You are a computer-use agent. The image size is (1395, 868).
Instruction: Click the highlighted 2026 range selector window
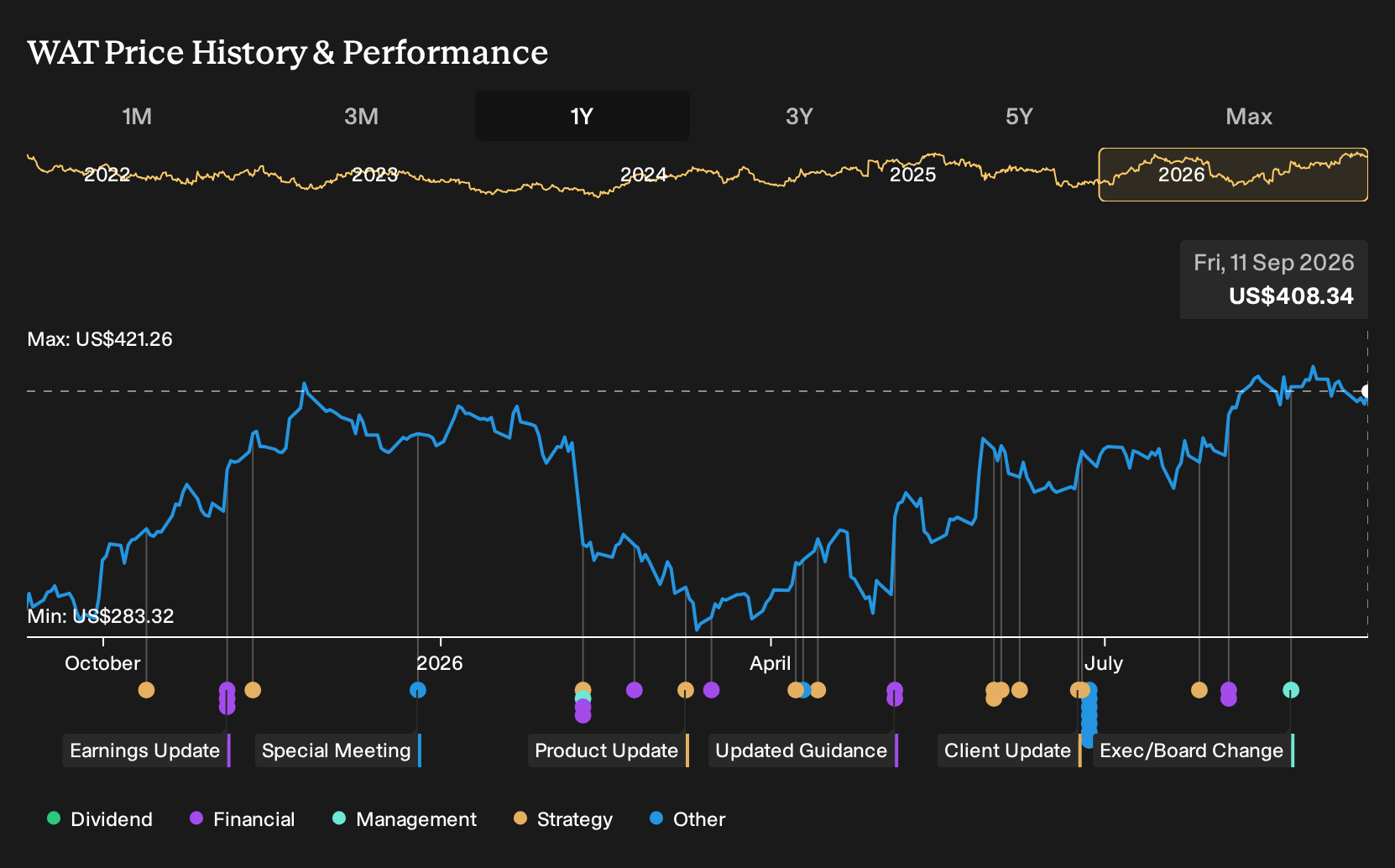1233,175
